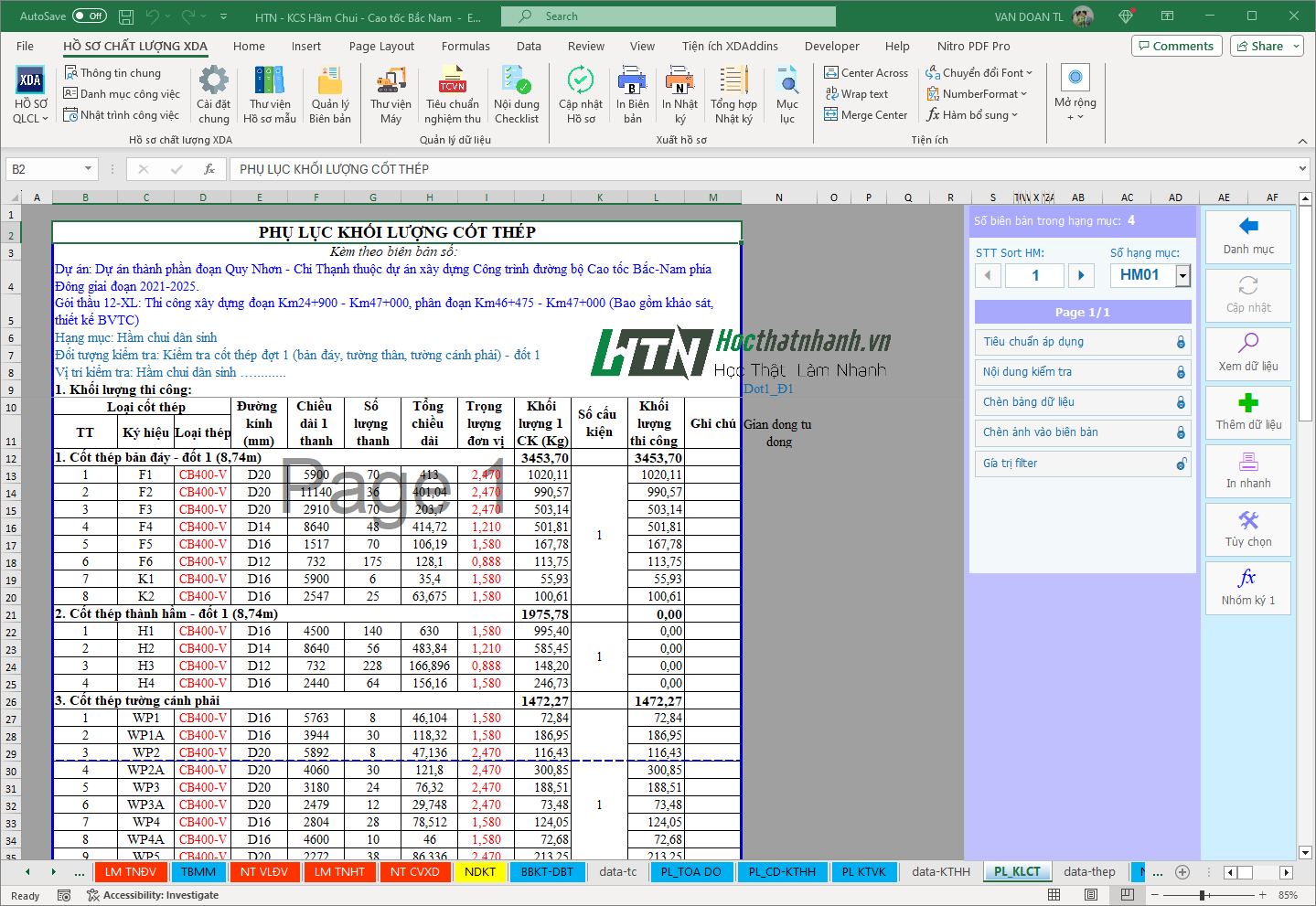
Task: Click Cập nhật Hồ sơ ribbon icon
Action: (580, 93)
